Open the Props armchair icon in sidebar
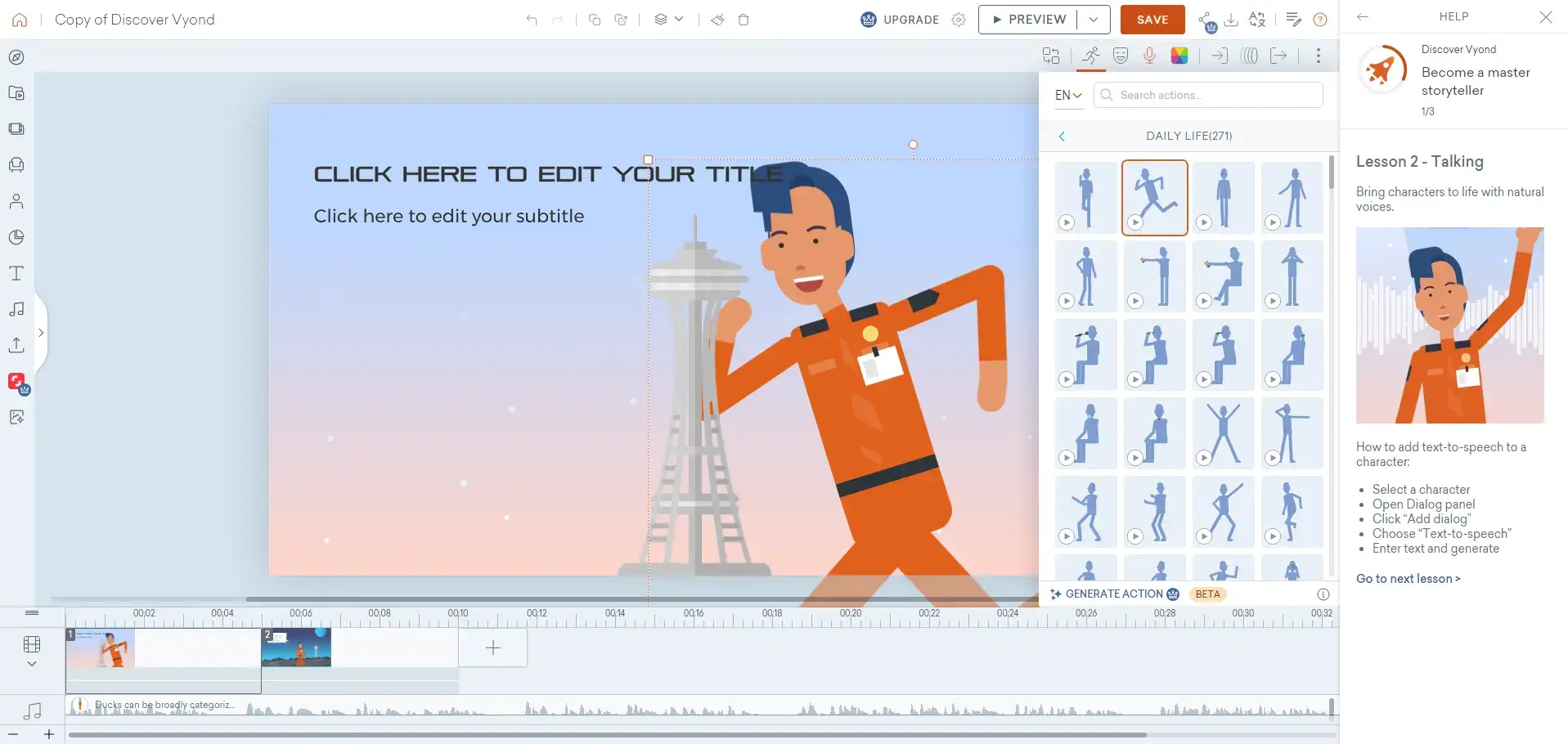1568x744 pixels. tap(16, 165)
